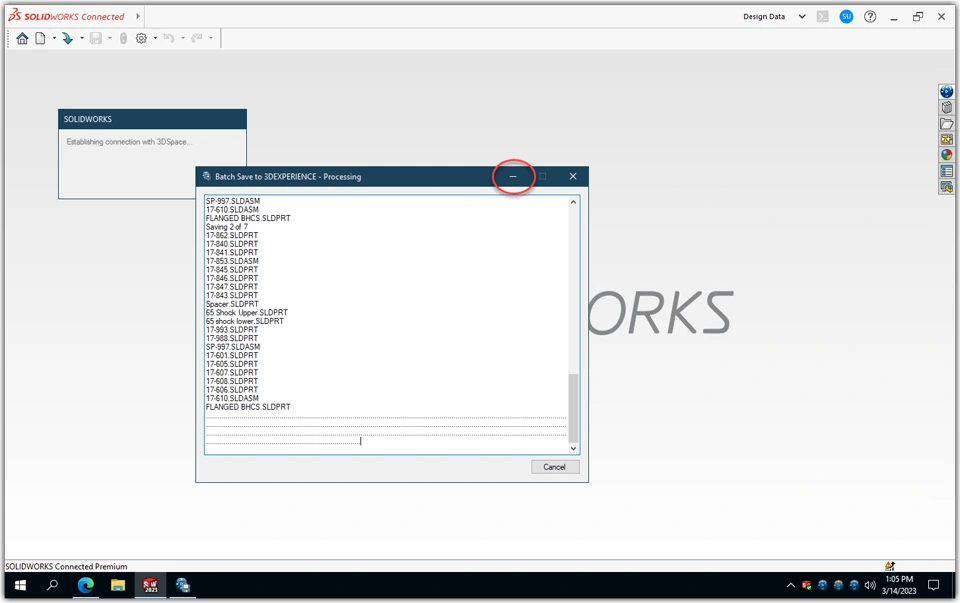Open the Design Library task pane tab
Image resolution: width=960 pixels, height=603 pixels.
(947, 108)
